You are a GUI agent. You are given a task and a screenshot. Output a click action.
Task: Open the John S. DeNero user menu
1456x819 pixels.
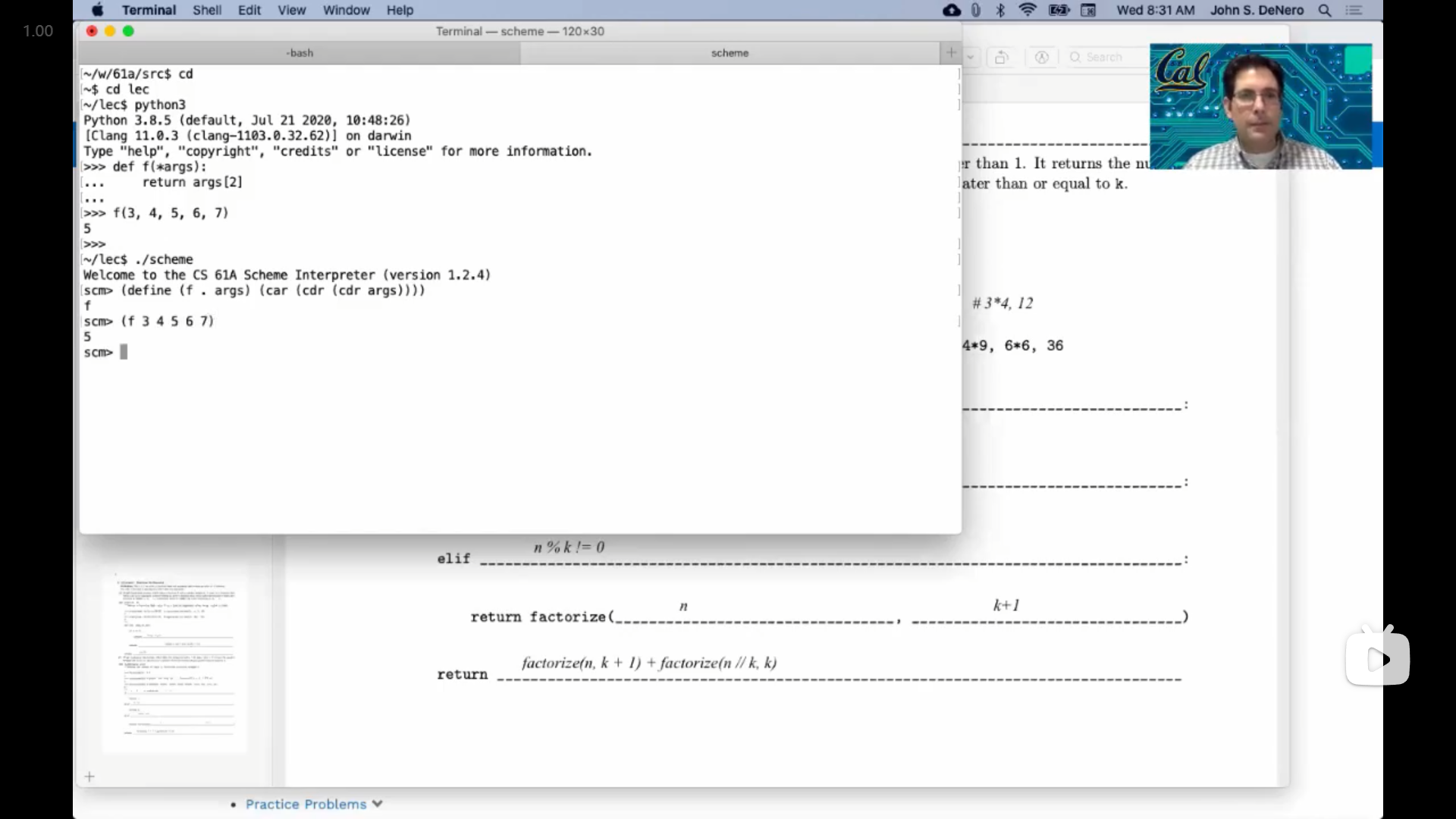pyautogui.click(x=1257, y=10)
